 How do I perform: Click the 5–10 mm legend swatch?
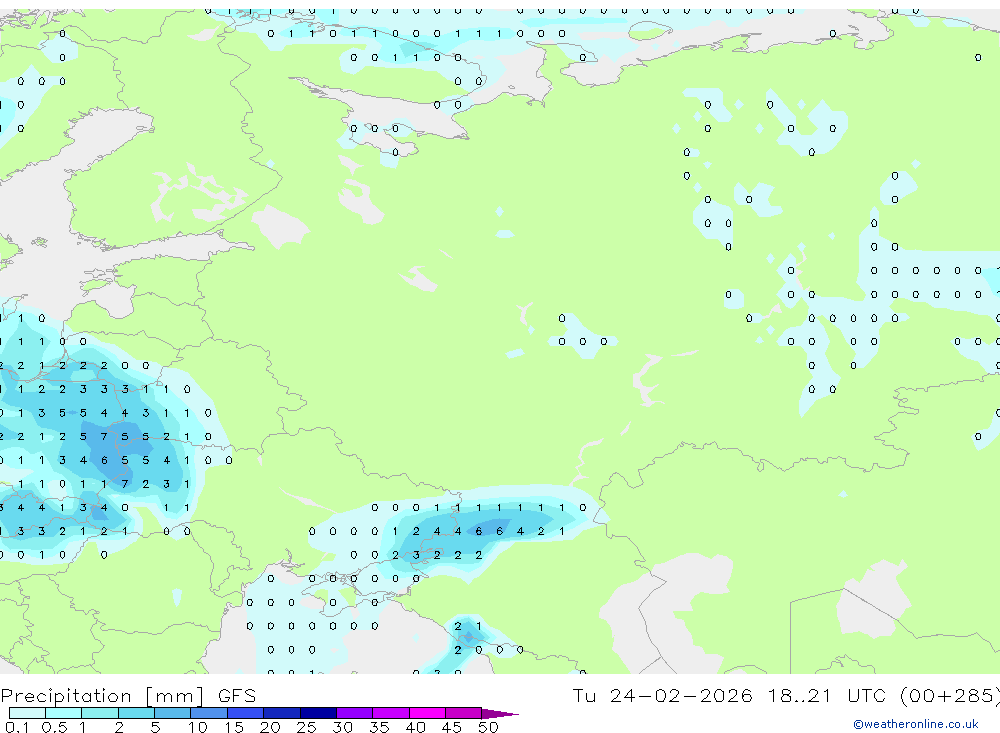tap(173, 713)
